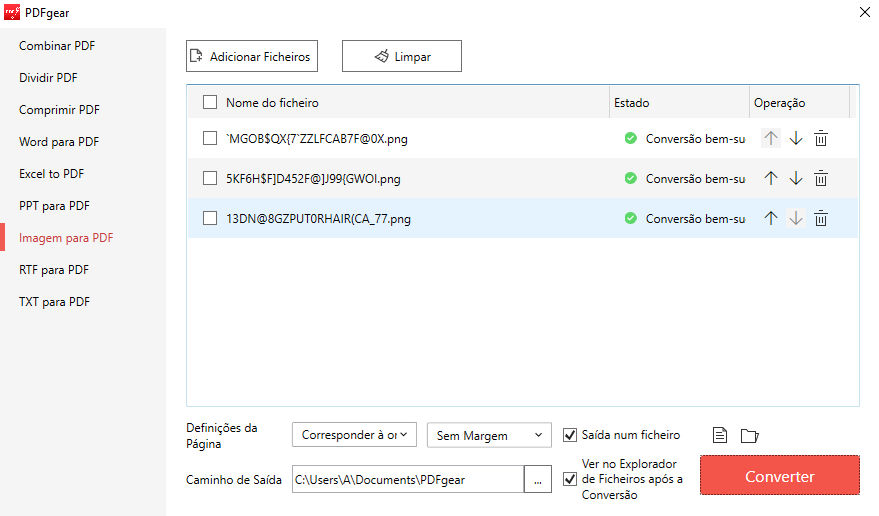Click Conversão bem-su status of MGOB$QX row
This screenshot has height=516, width=879.
695,139
